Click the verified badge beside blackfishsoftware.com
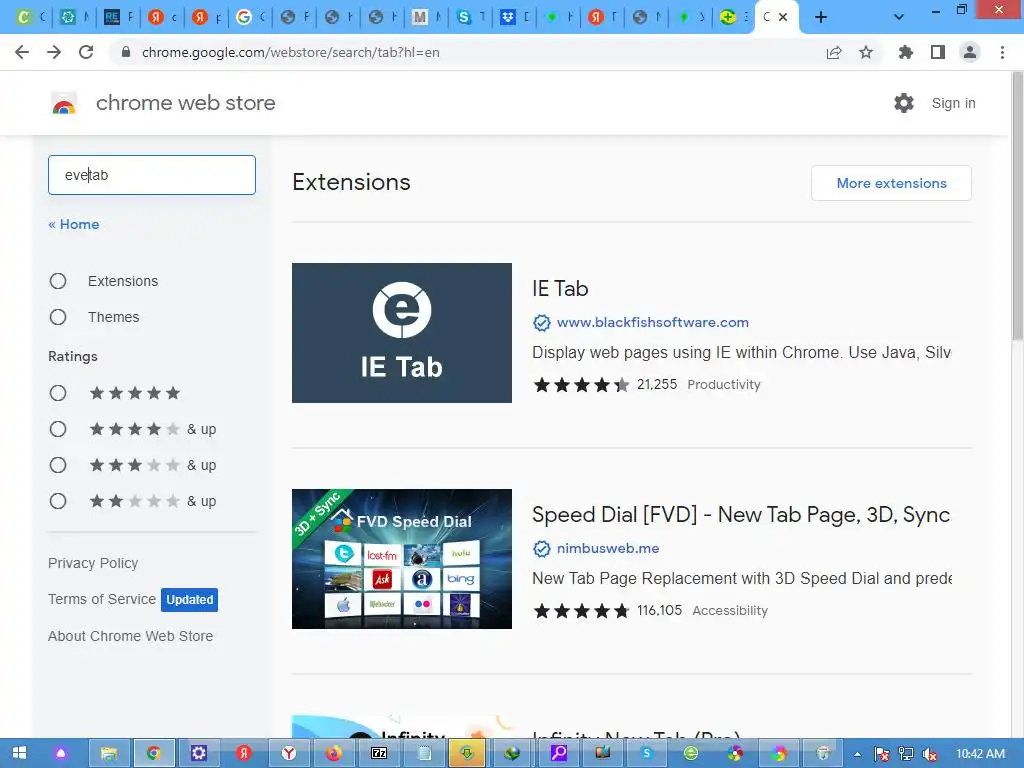 (x=541, y=323)
